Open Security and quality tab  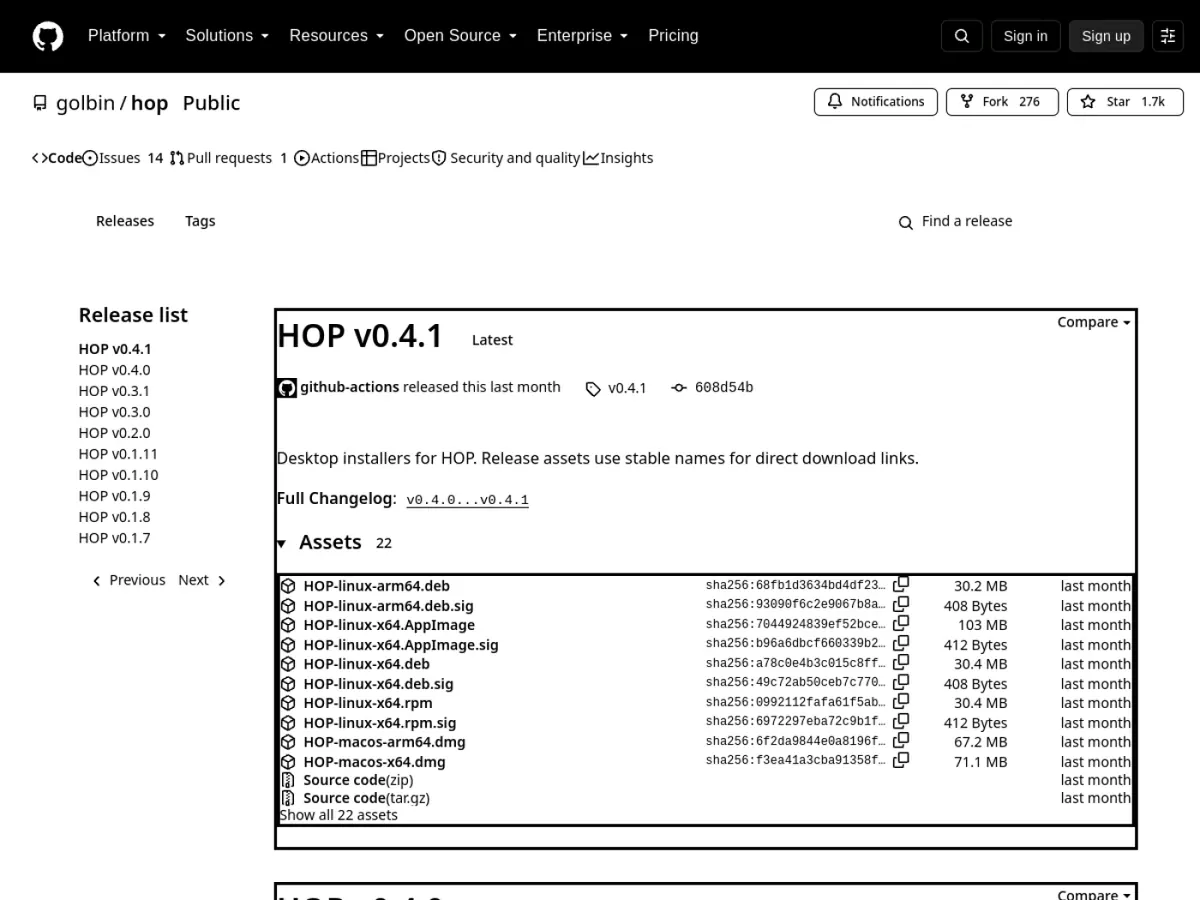click(506, 158)
